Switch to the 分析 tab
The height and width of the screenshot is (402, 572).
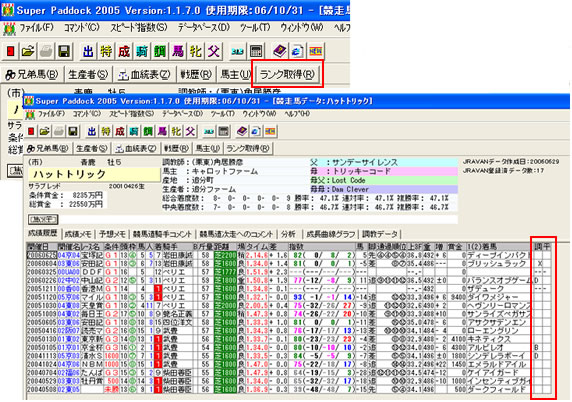289,234
